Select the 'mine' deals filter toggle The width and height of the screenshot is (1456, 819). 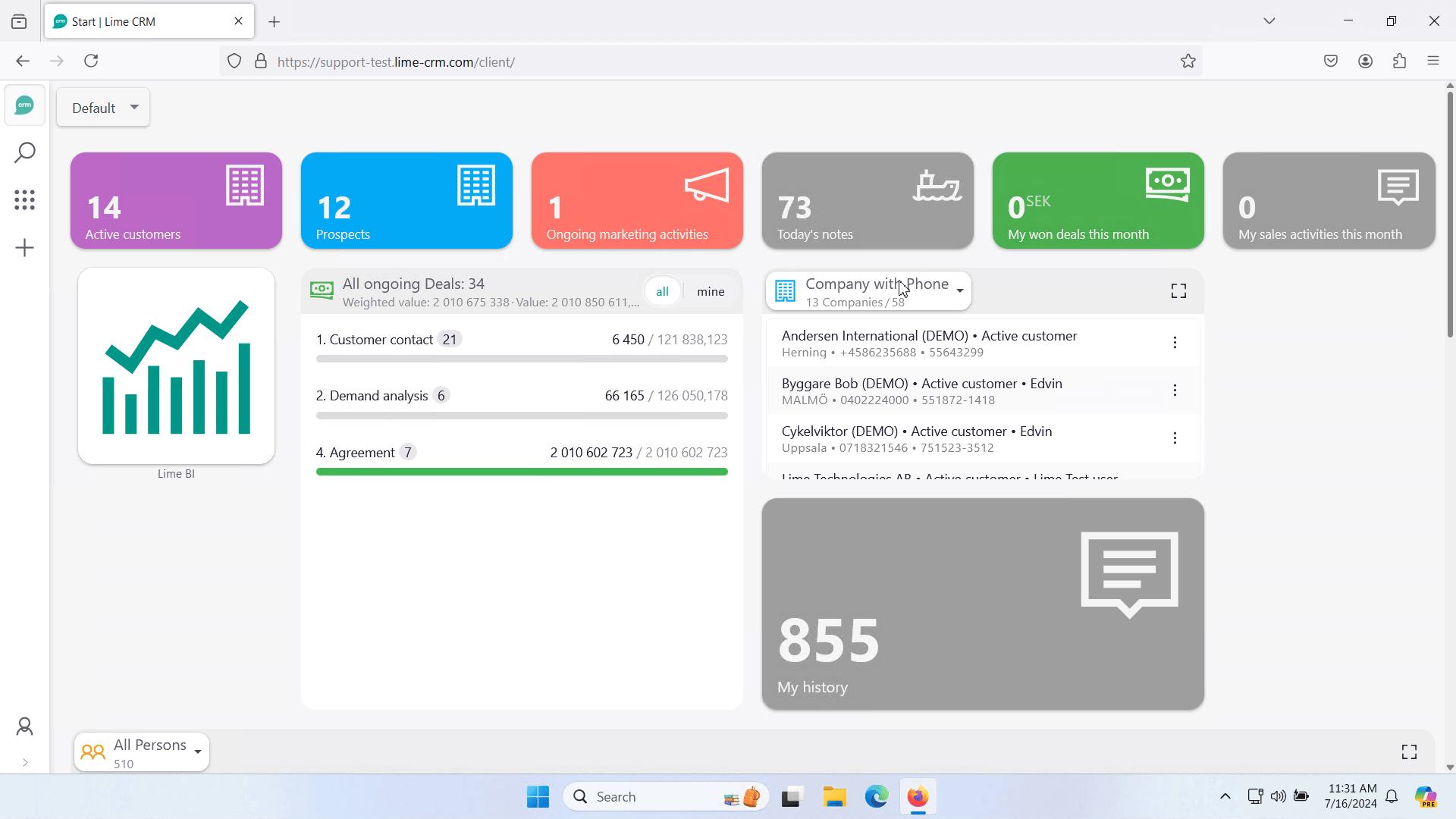711,291
